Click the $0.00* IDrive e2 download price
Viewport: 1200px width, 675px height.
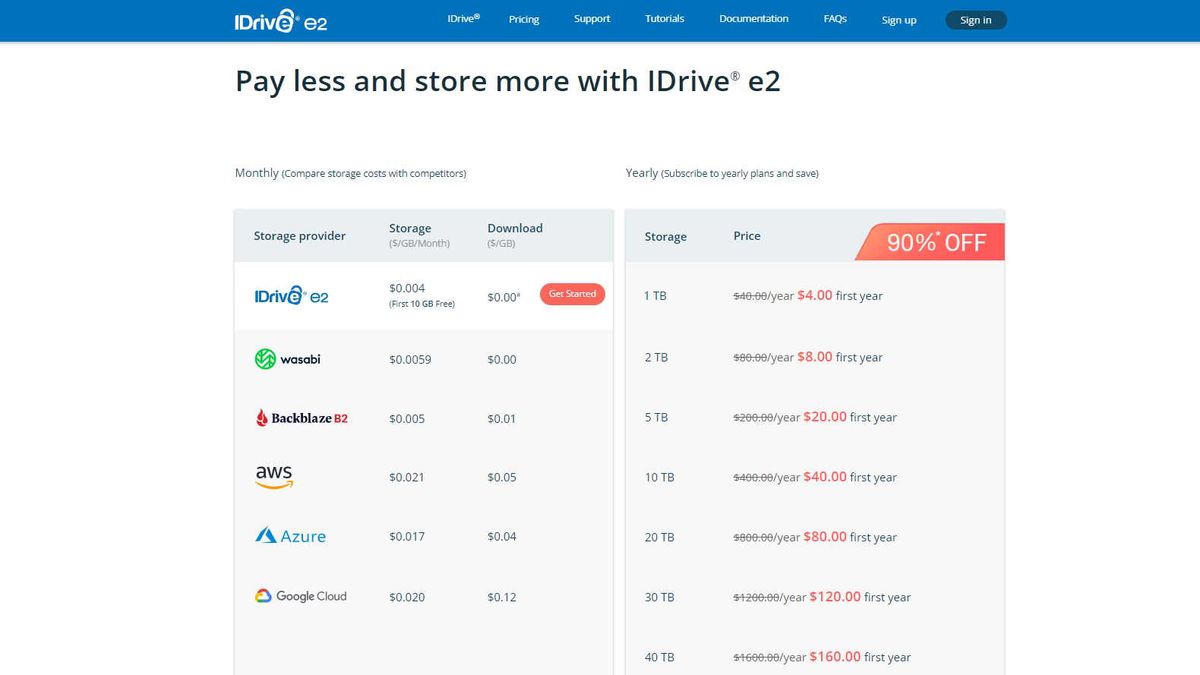pos(504,297)
